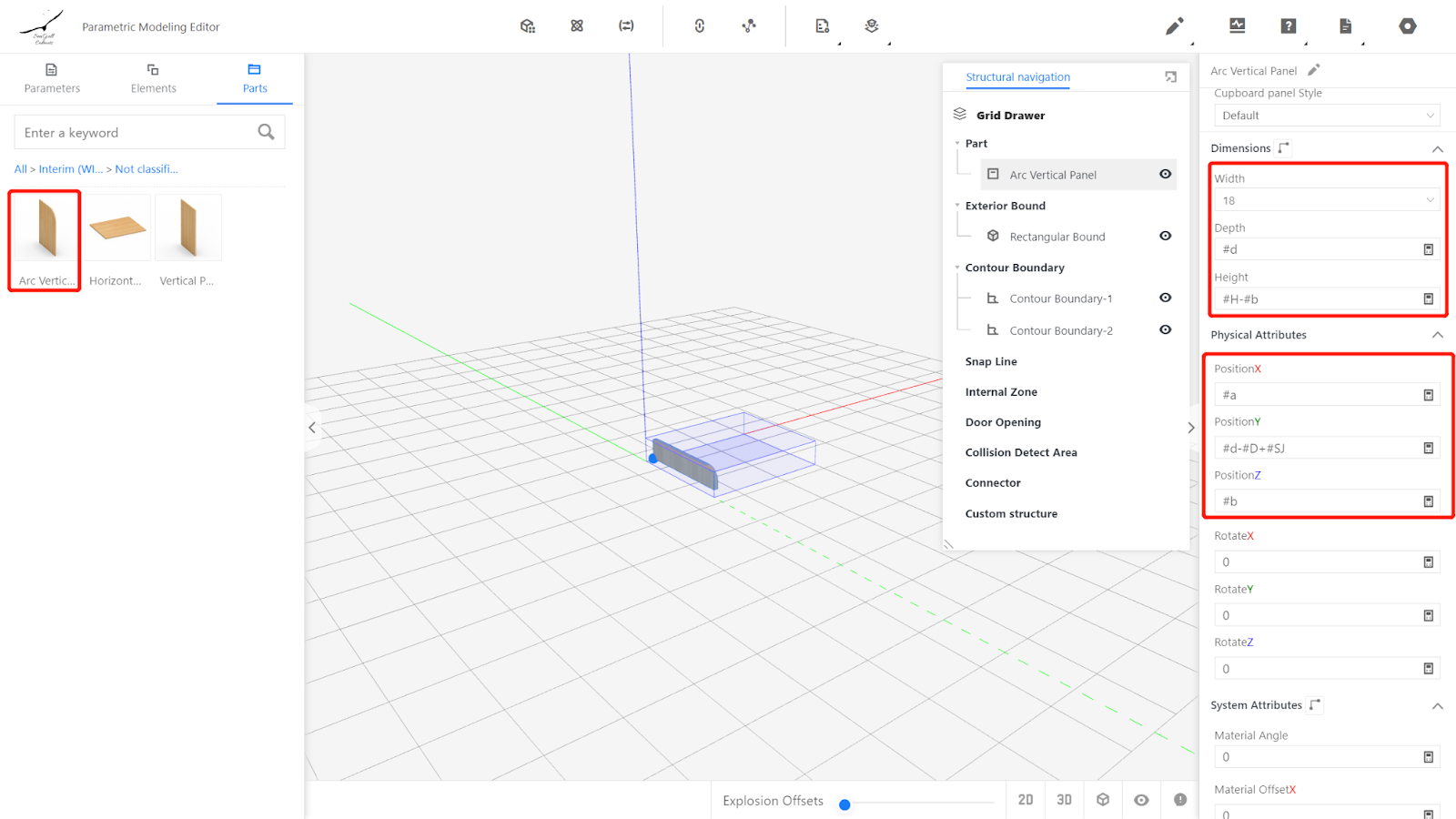The image size is (1456, 819).
Task: Select the Horizontal panel thumbnail
Action: (117, 229)
